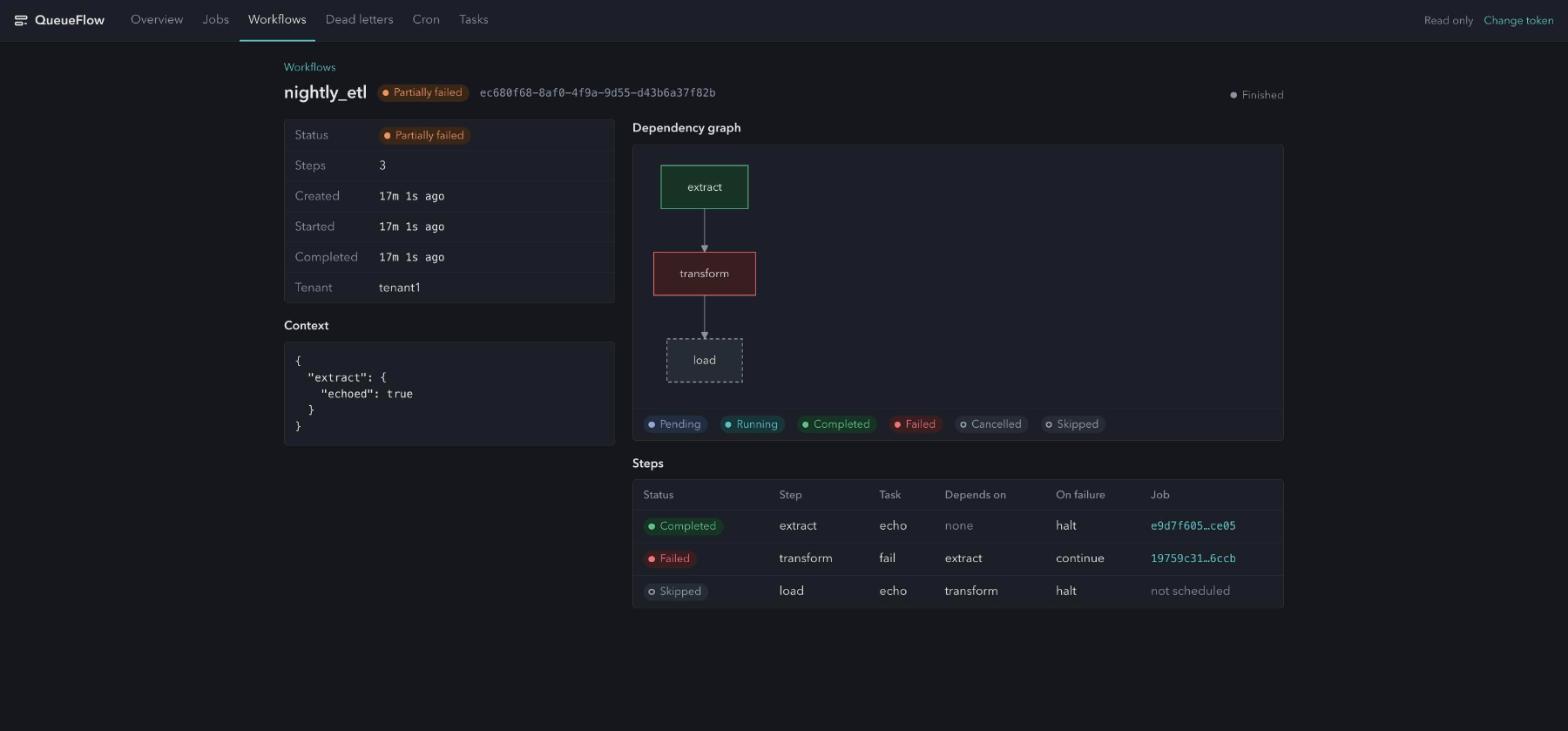Click the 'Depends on' column header

click(x=975, y=495)
